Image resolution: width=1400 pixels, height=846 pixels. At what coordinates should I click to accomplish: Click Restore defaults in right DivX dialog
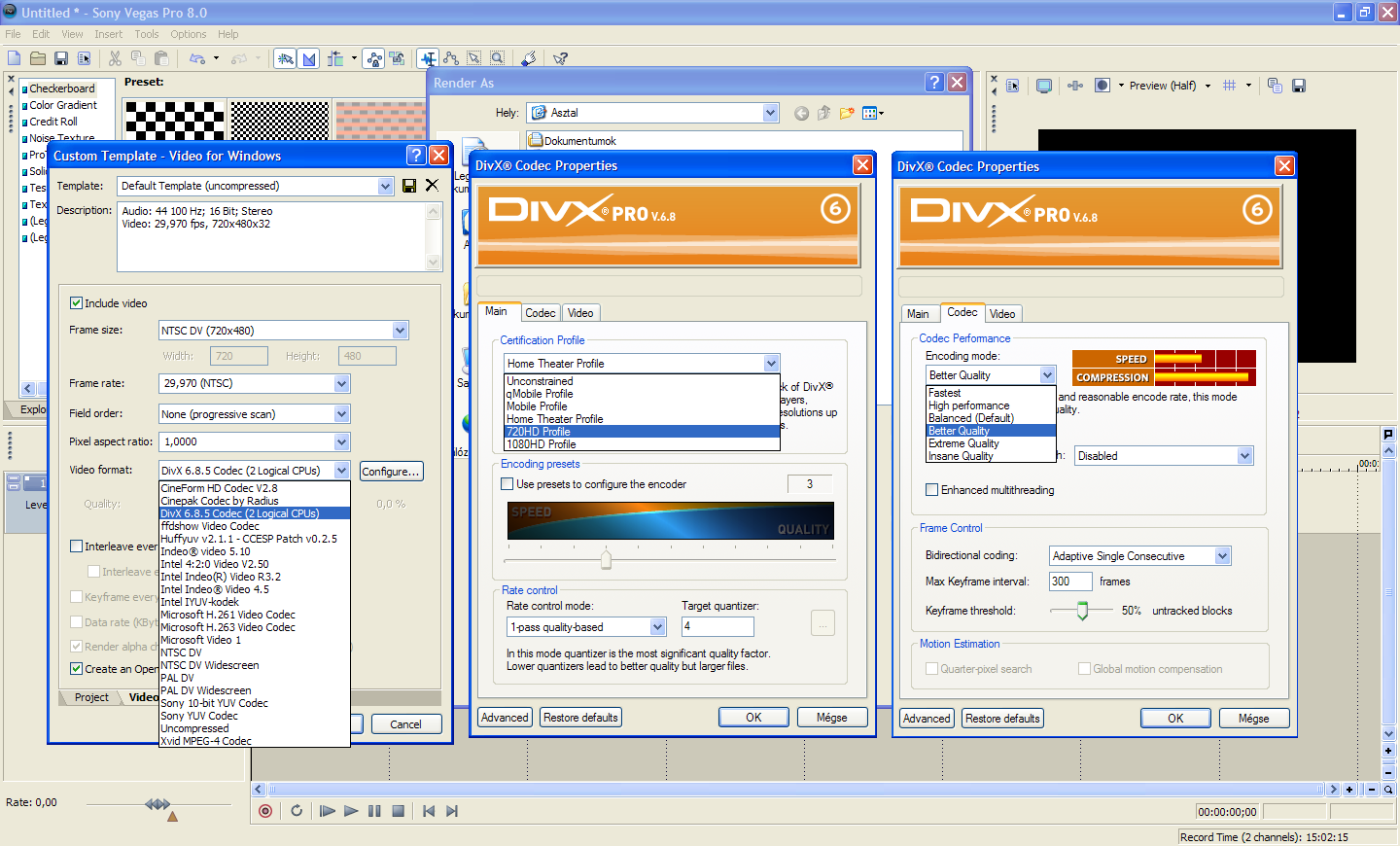[1002, 719]
